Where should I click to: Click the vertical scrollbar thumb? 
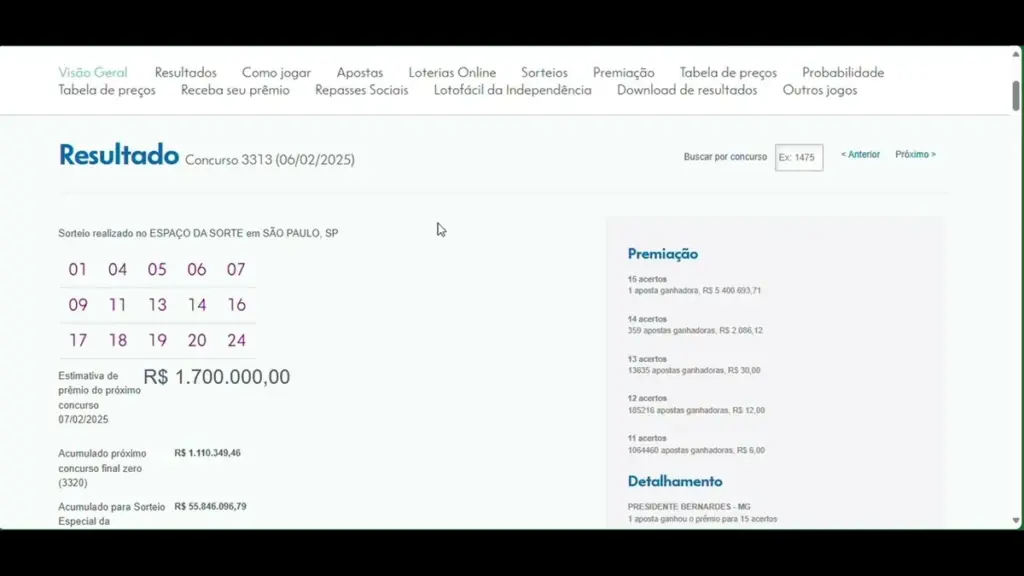1016,96
